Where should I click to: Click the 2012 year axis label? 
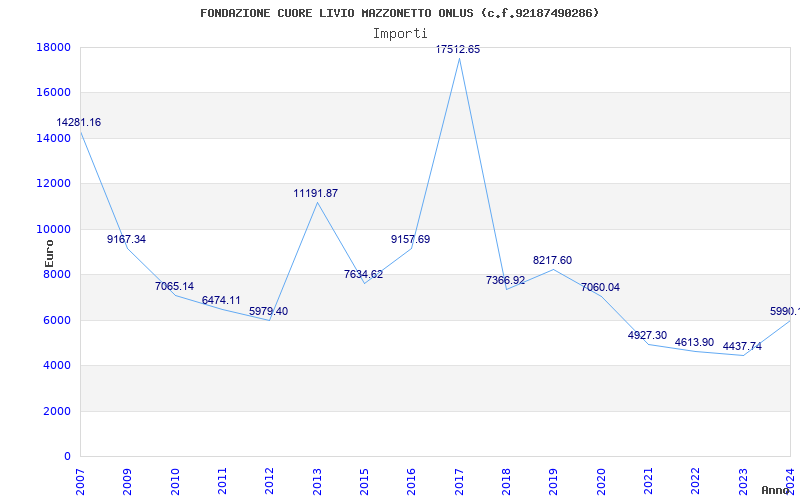pos(269,482)
